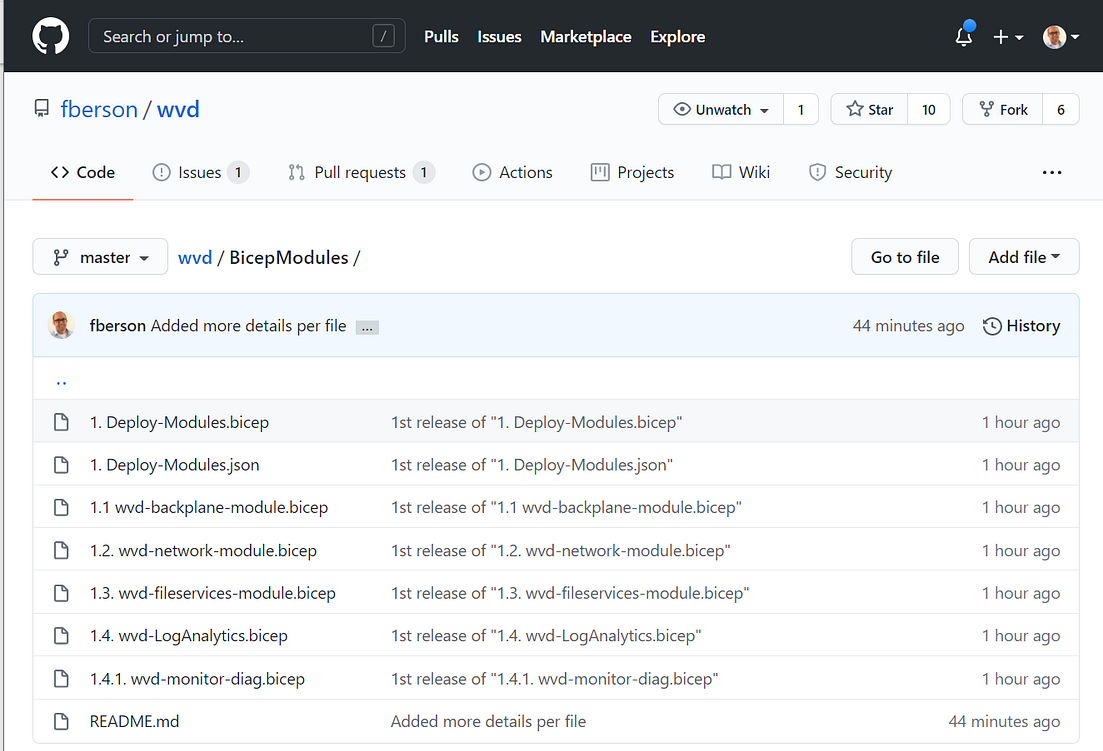Open the fberson owner link

[x=99, y=109]
